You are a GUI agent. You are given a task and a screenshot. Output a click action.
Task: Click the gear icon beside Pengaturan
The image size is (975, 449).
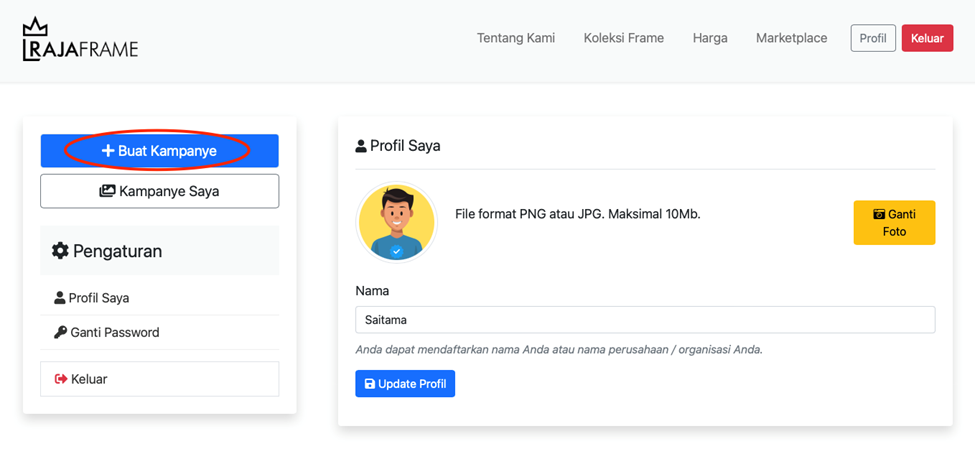[60, 250]
